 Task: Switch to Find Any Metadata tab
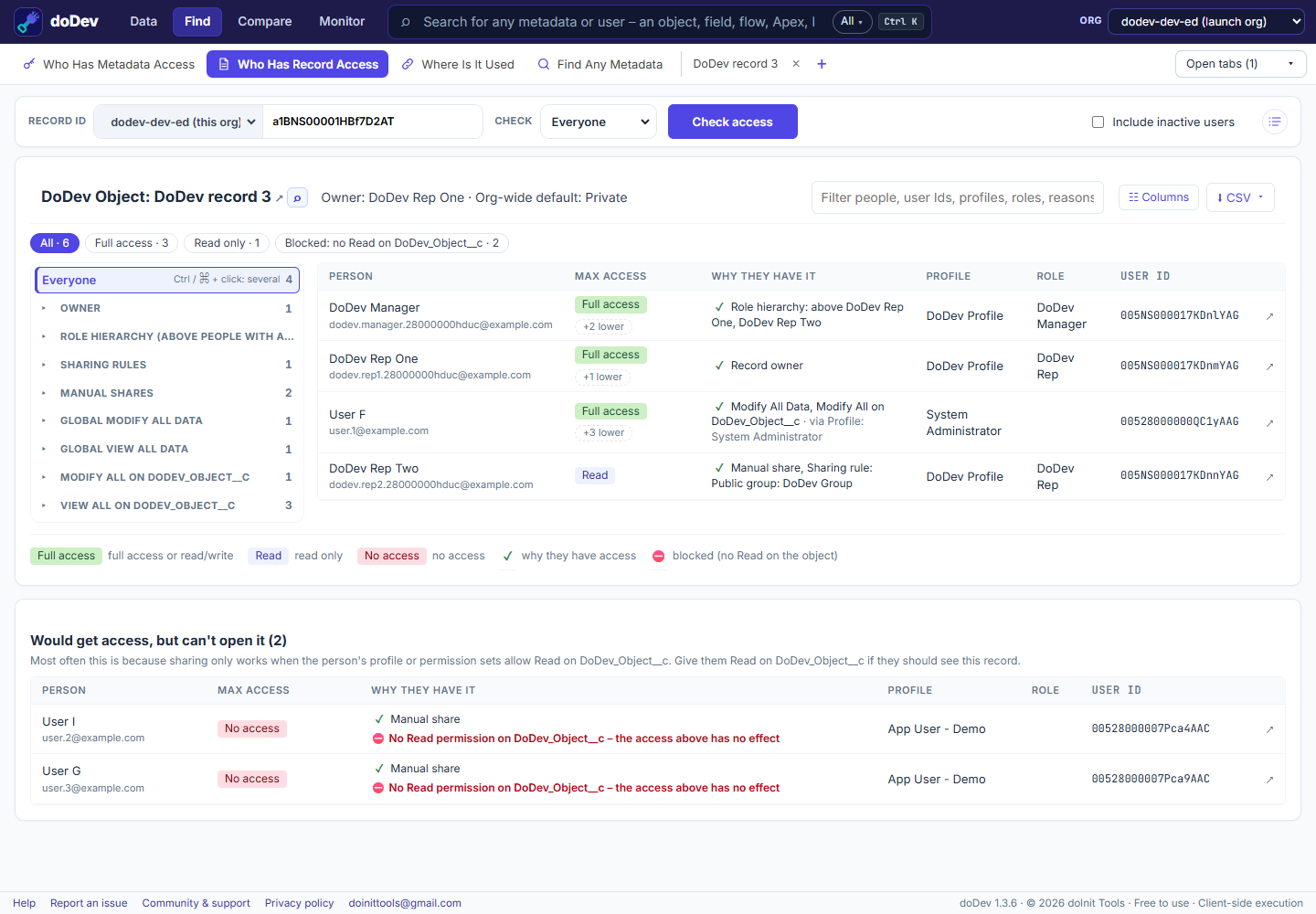pyautogui.click(x=600, y=64)
